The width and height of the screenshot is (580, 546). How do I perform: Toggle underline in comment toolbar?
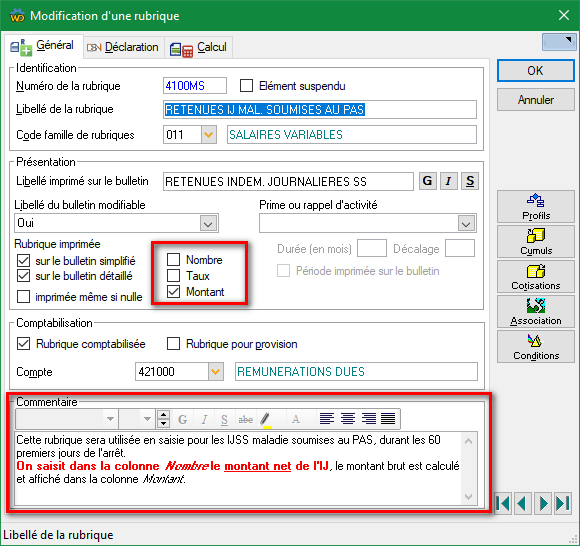(224, 419)
